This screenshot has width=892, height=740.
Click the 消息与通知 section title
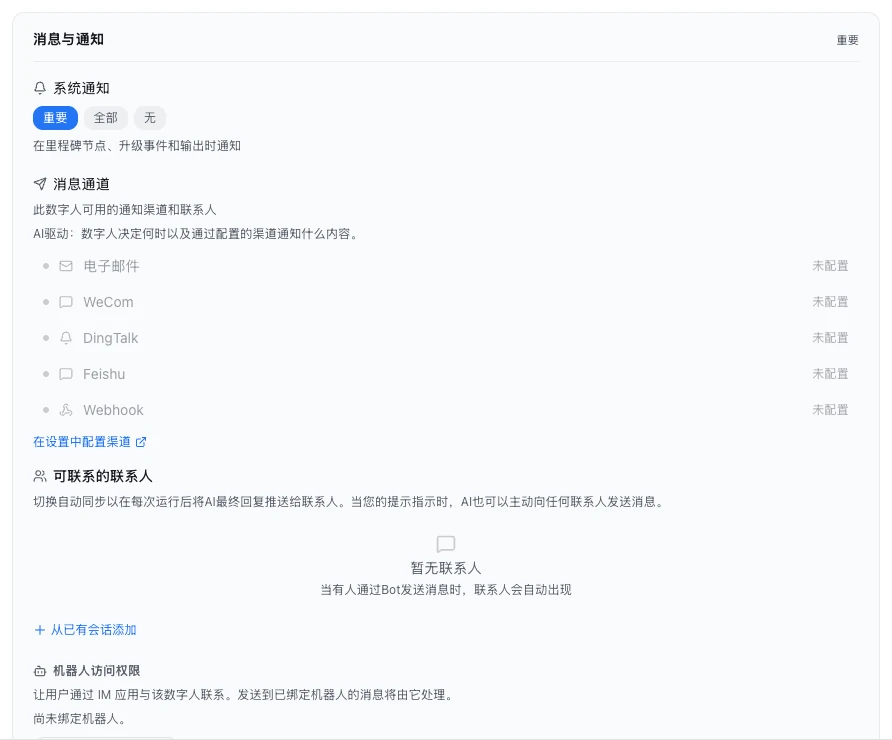tap(68, 39)
